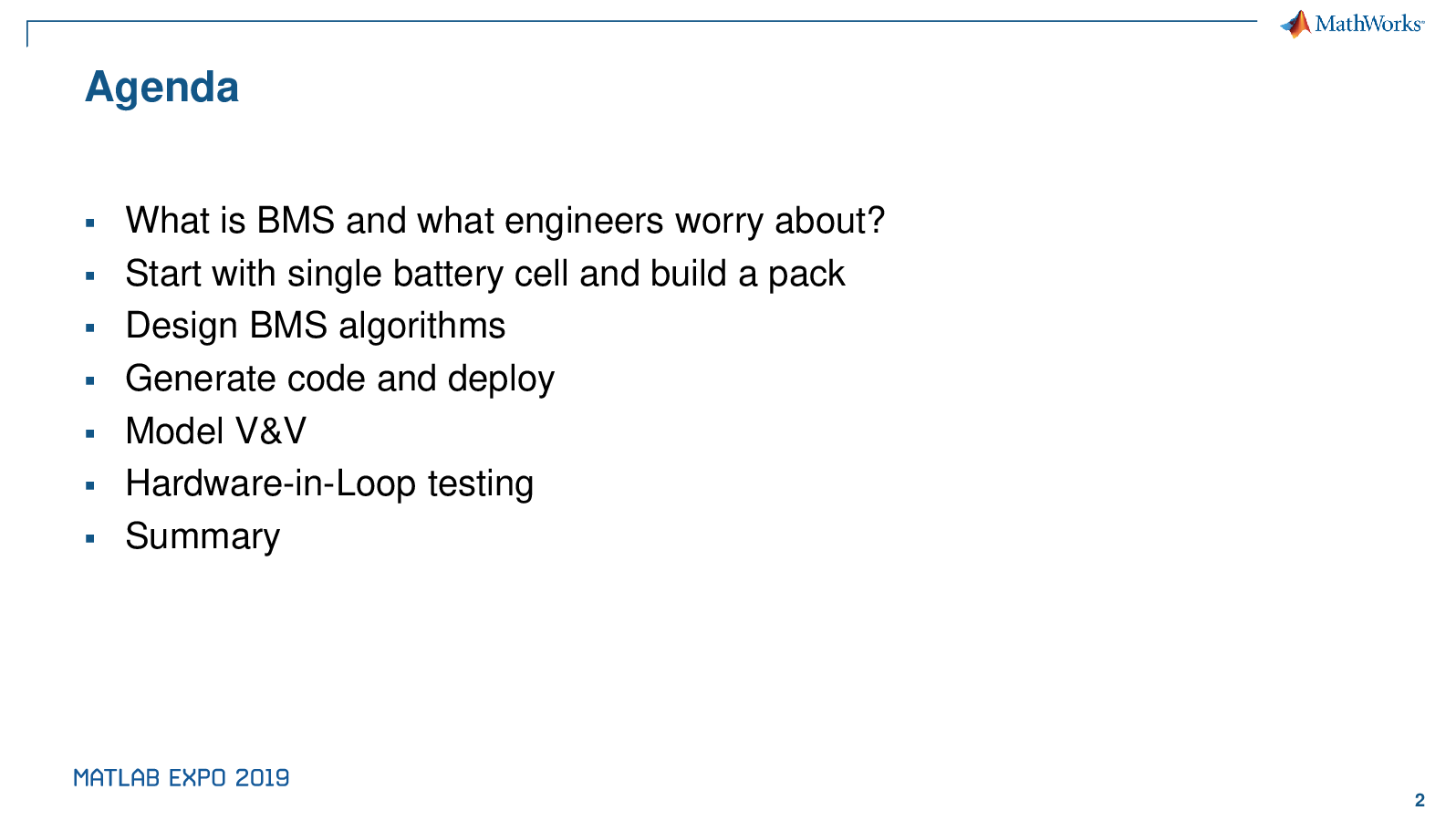Select 'Summary' agenda item

pos(203,536)
